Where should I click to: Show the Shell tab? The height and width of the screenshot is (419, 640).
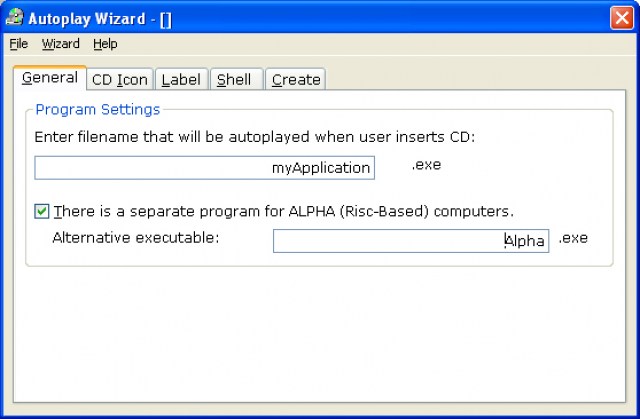pos(234,80)
